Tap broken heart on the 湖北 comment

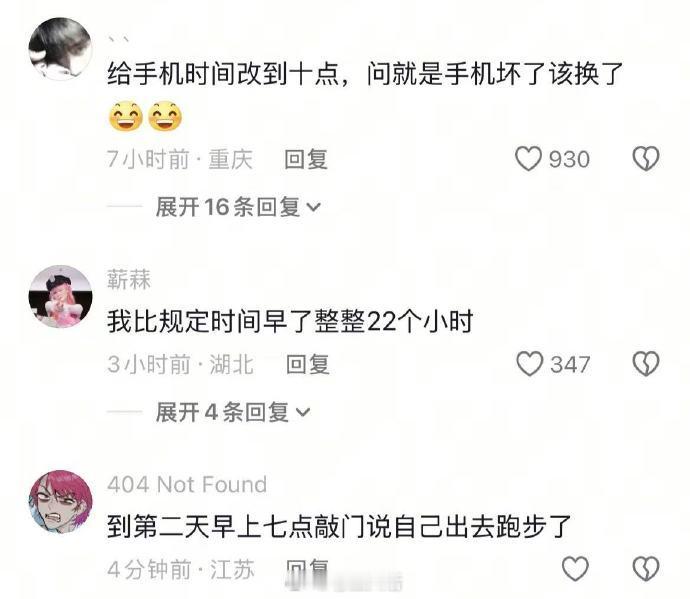pyautogui.click(x=646, y=364)
